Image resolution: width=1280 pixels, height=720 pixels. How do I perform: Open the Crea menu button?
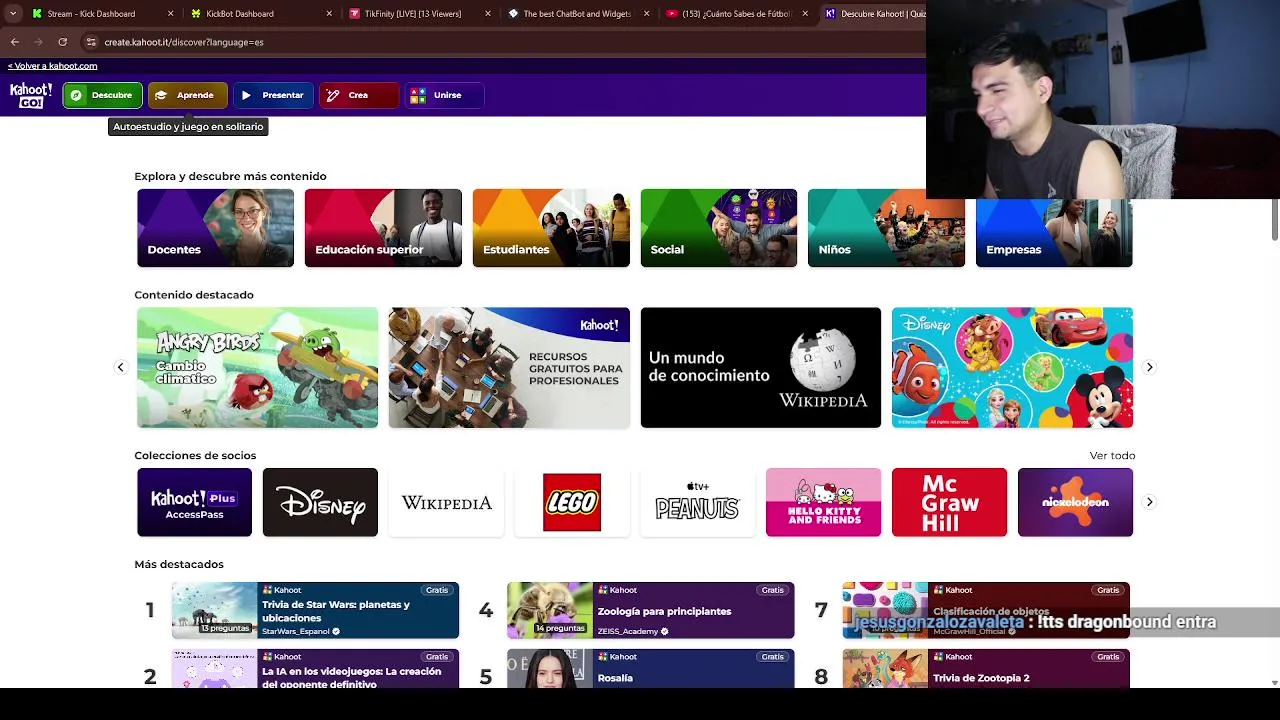tap(359, 95)
